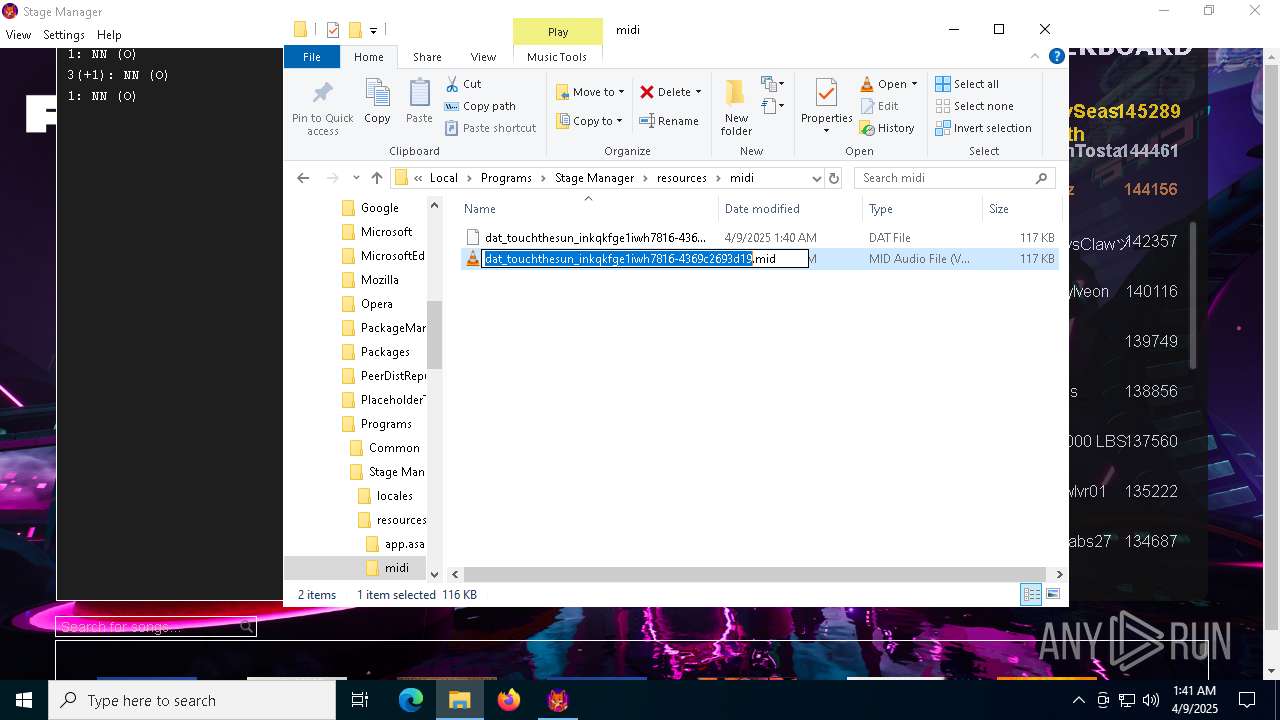Select Programs folder in tree

pos(386,424)
